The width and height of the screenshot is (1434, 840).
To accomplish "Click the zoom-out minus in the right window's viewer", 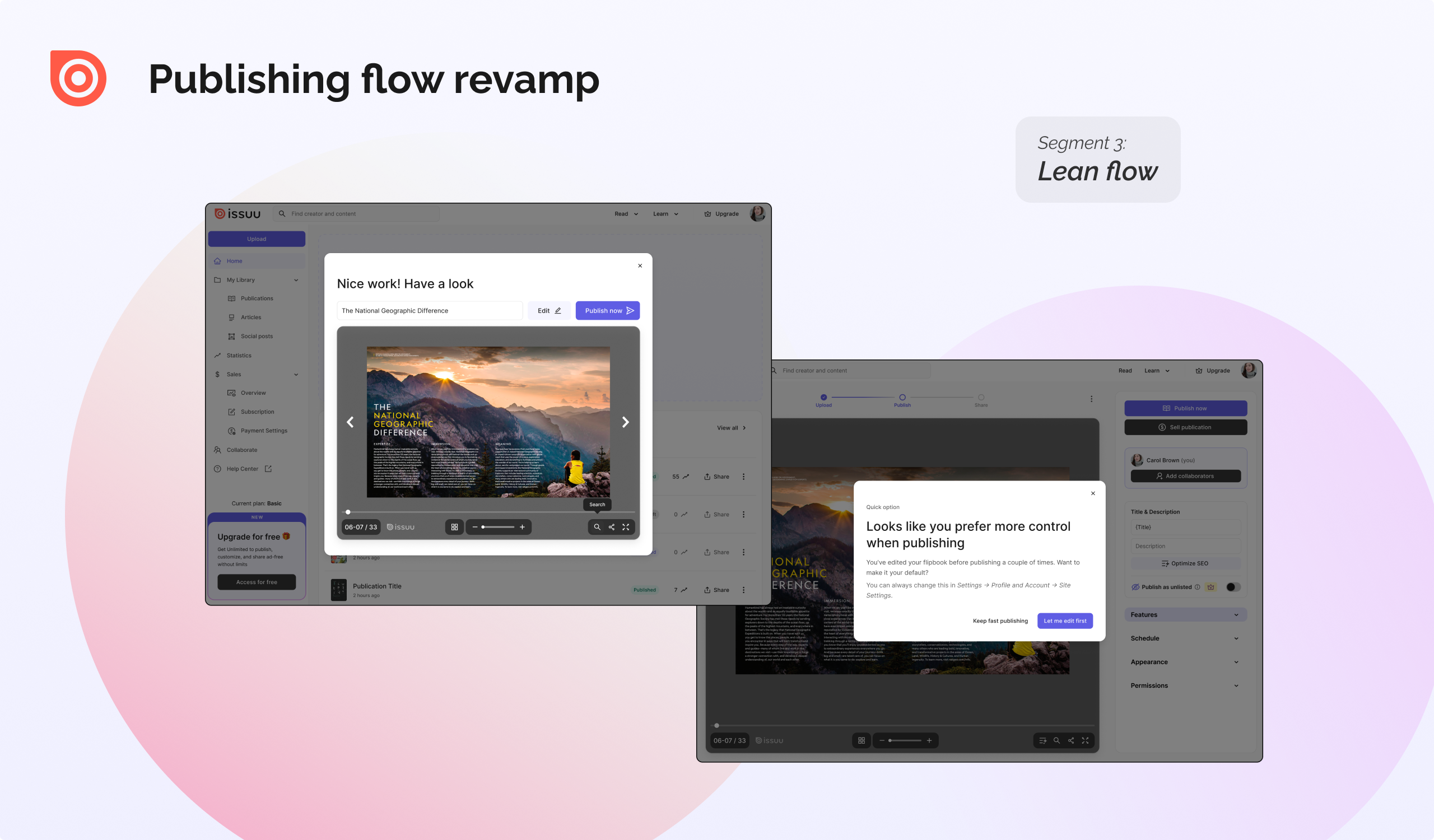I will tap(882, 740).
